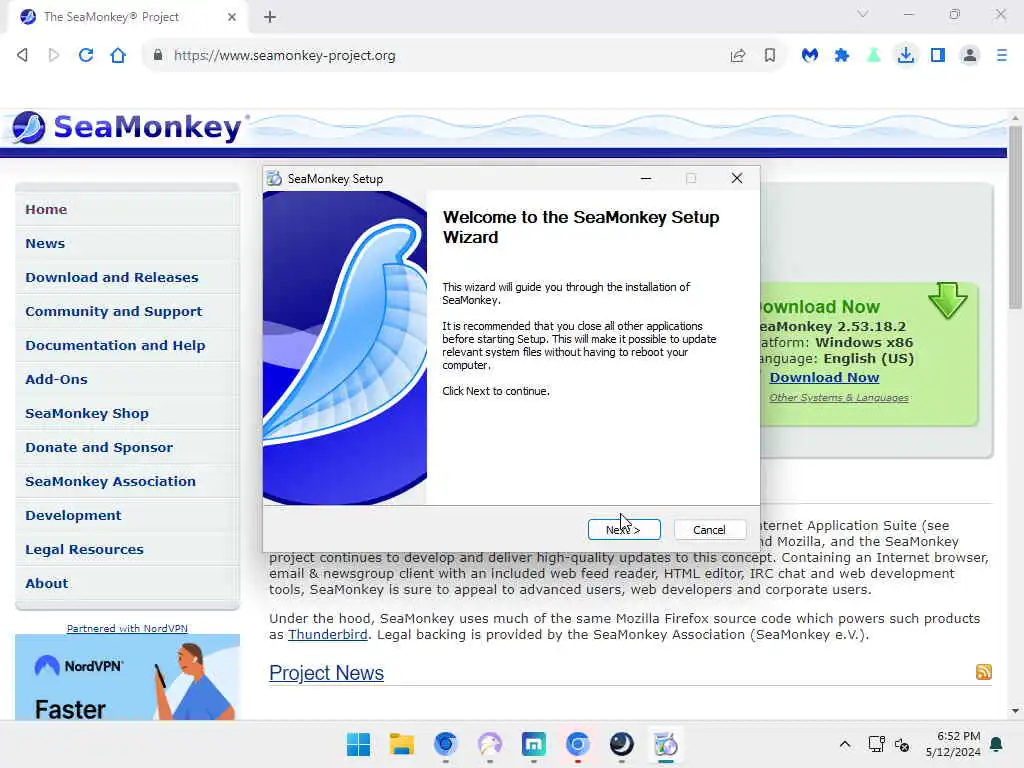This screenshot has height=768, width=1024.
Task: Click the green download arrow graphic
Action: click(x=948, y=300)
